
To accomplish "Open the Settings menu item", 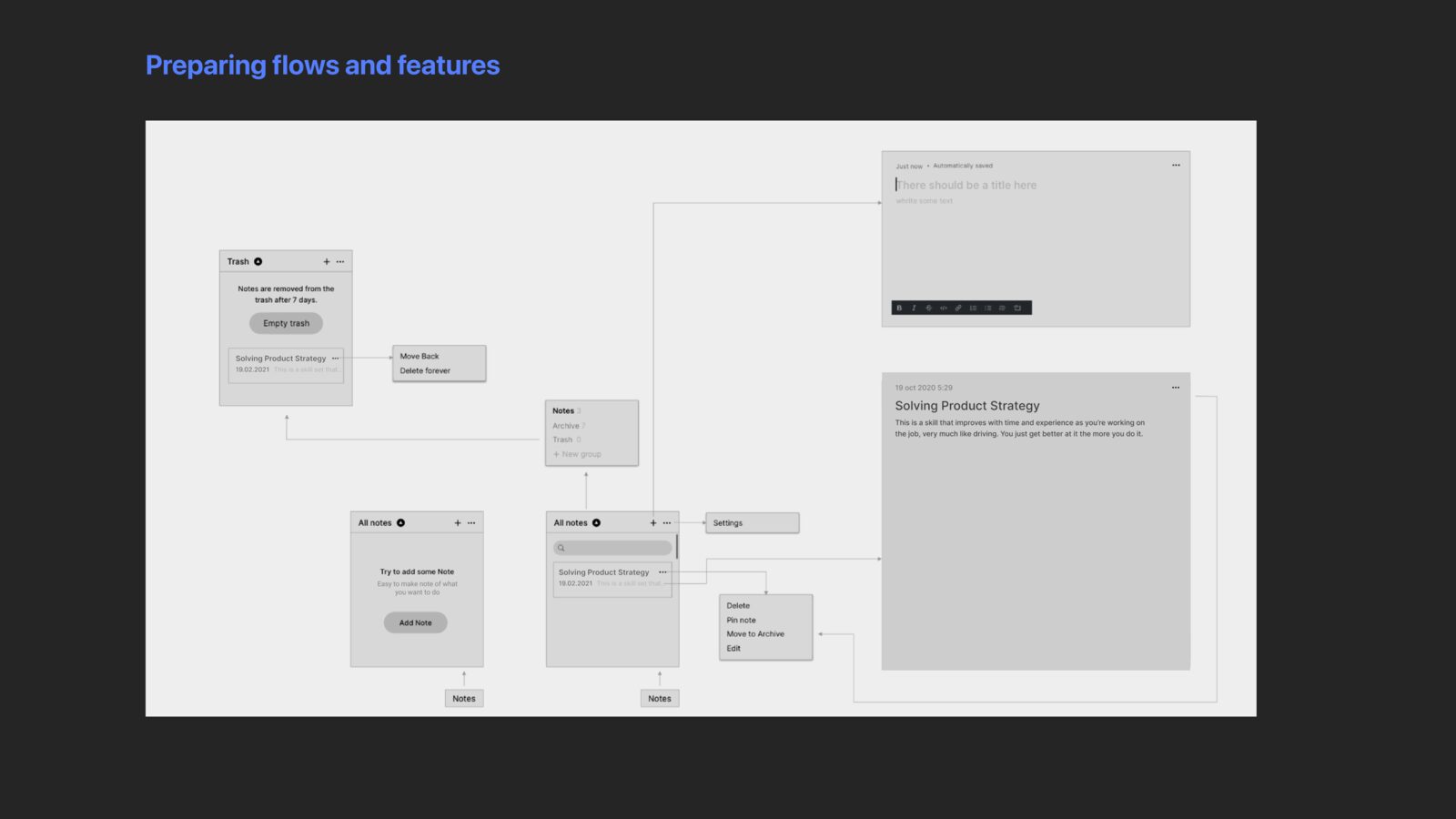I will pos(752,522).
